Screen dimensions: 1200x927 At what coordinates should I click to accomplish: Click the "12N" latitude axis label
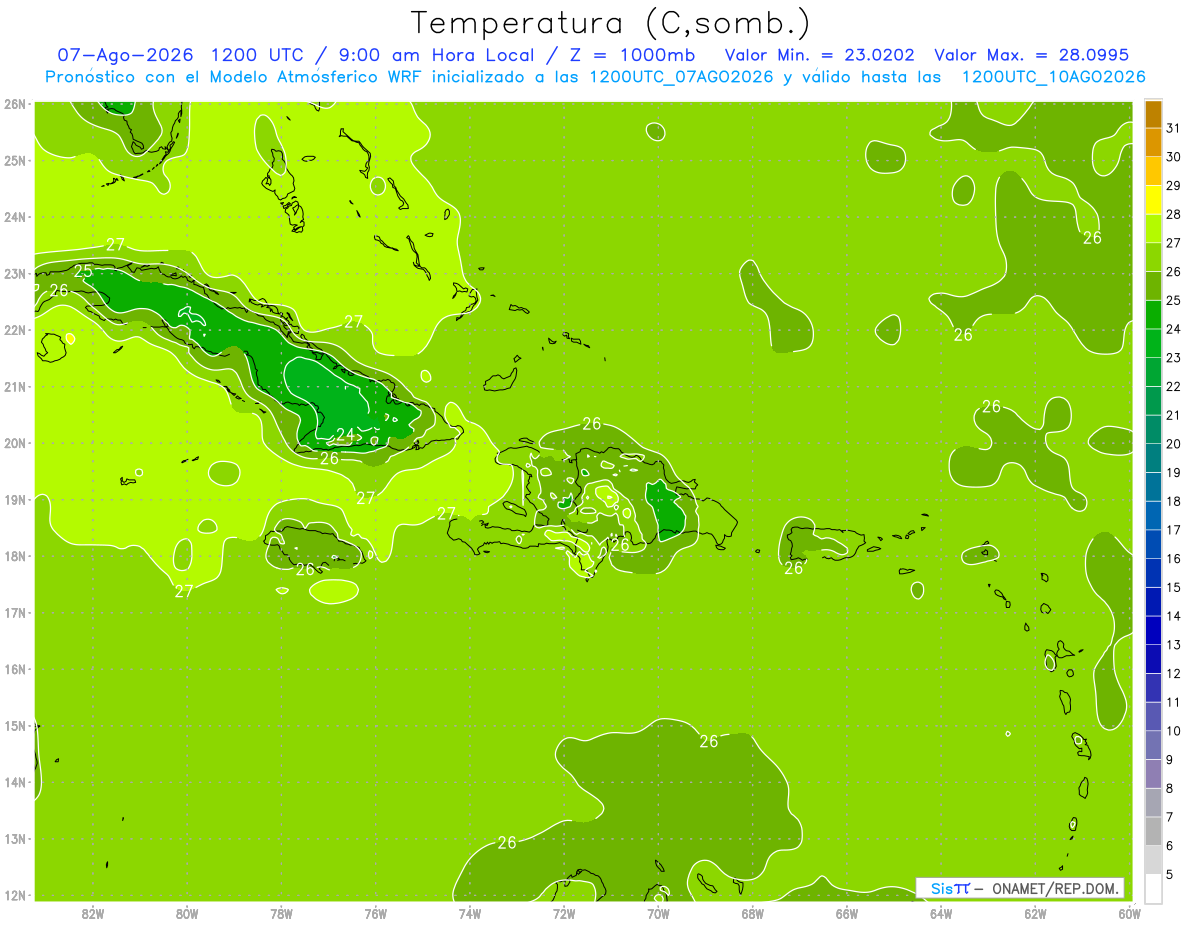coord(15,895)
